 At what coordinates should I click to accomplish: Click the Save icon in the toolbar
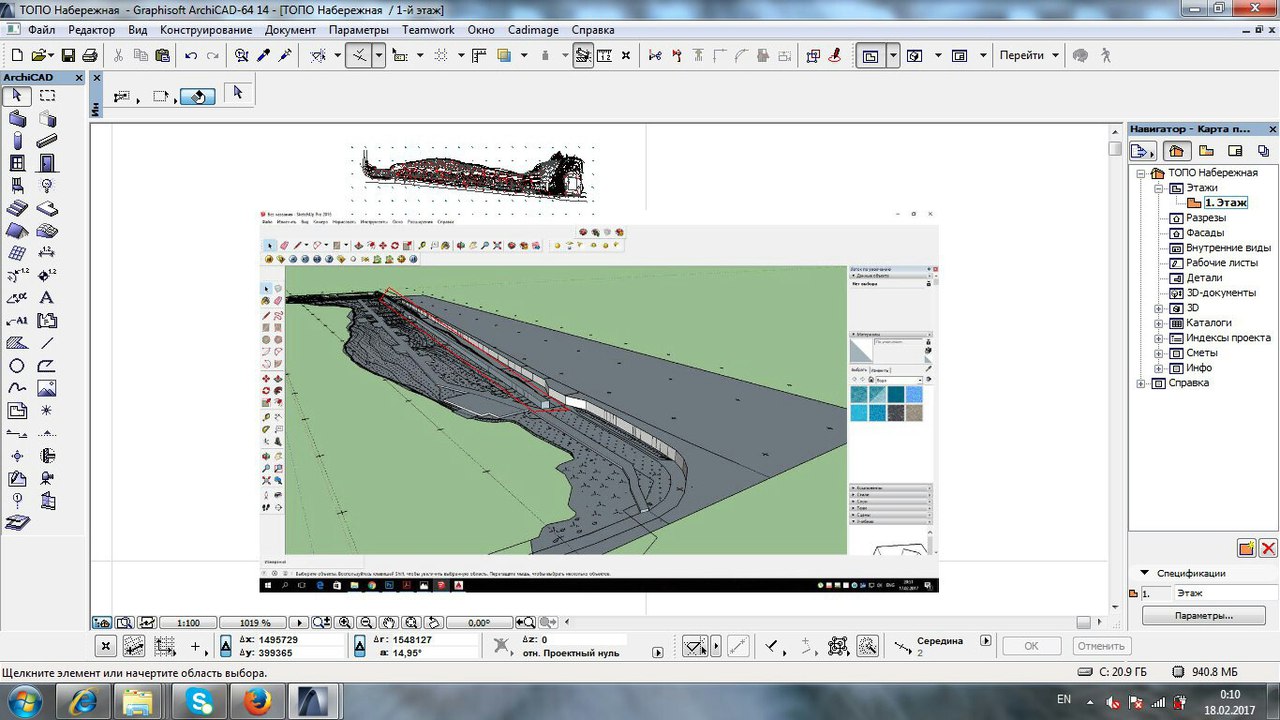coord(69,56)
